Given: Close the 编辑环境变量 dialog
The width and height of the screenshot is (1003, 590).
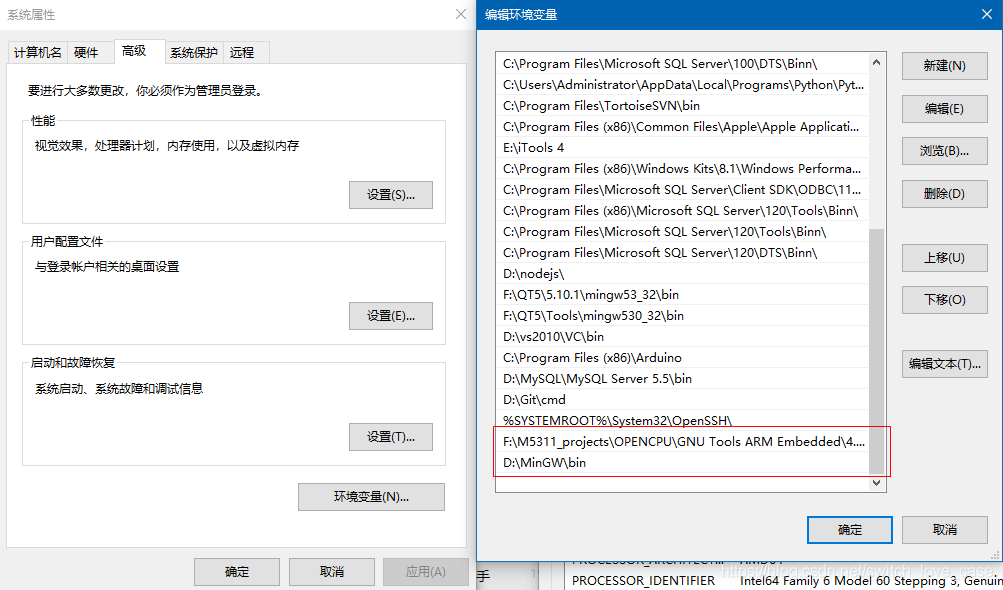Looking at the screenshot, I should (987, 14).
